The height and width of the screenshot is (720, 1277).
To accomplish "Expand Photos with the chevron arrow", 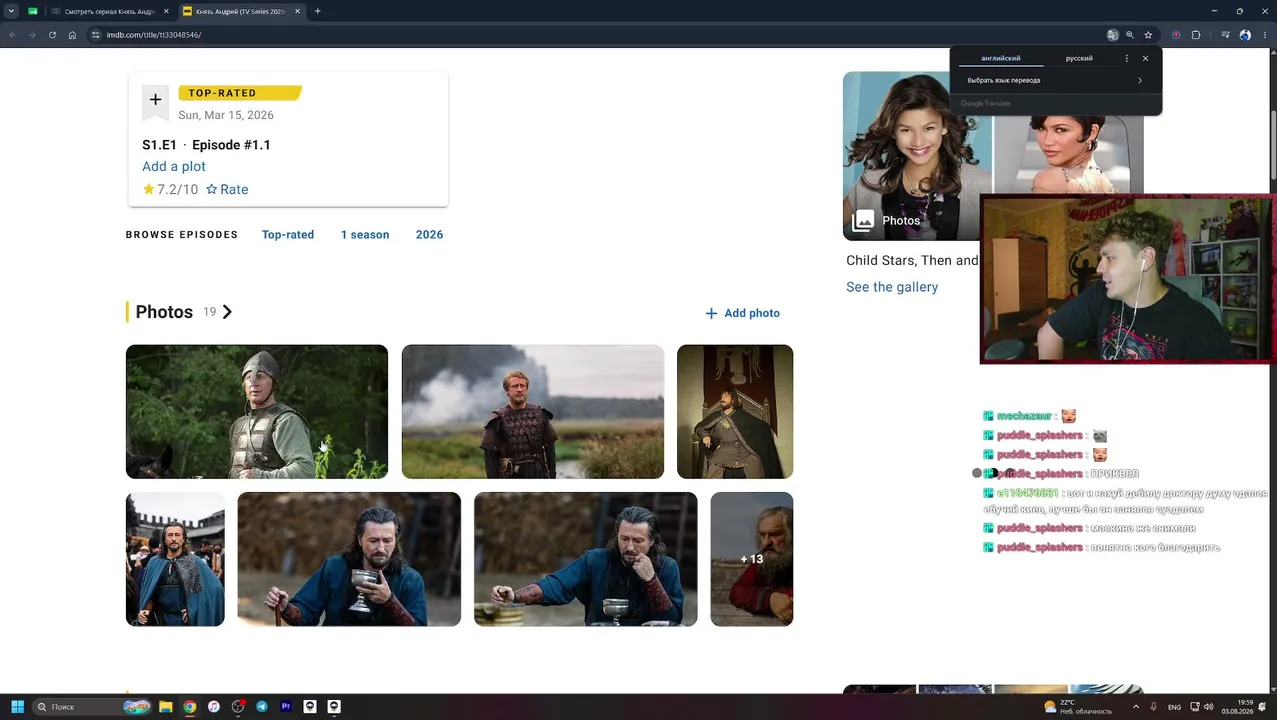I will tap(227, 312).
